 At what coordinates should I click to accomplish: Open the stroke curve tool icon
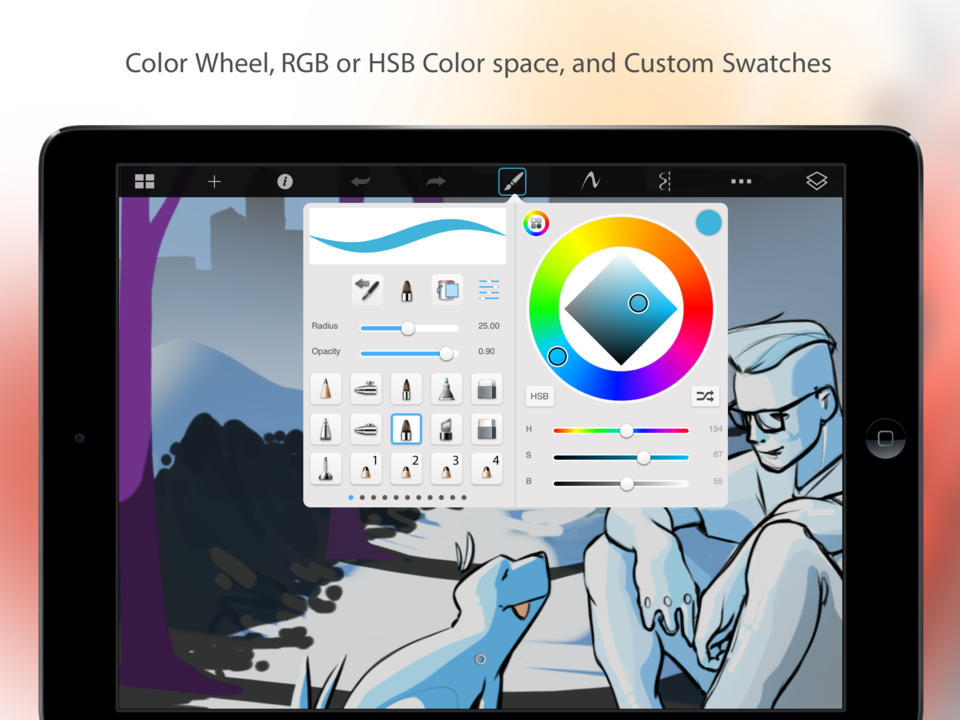[590, 181]
